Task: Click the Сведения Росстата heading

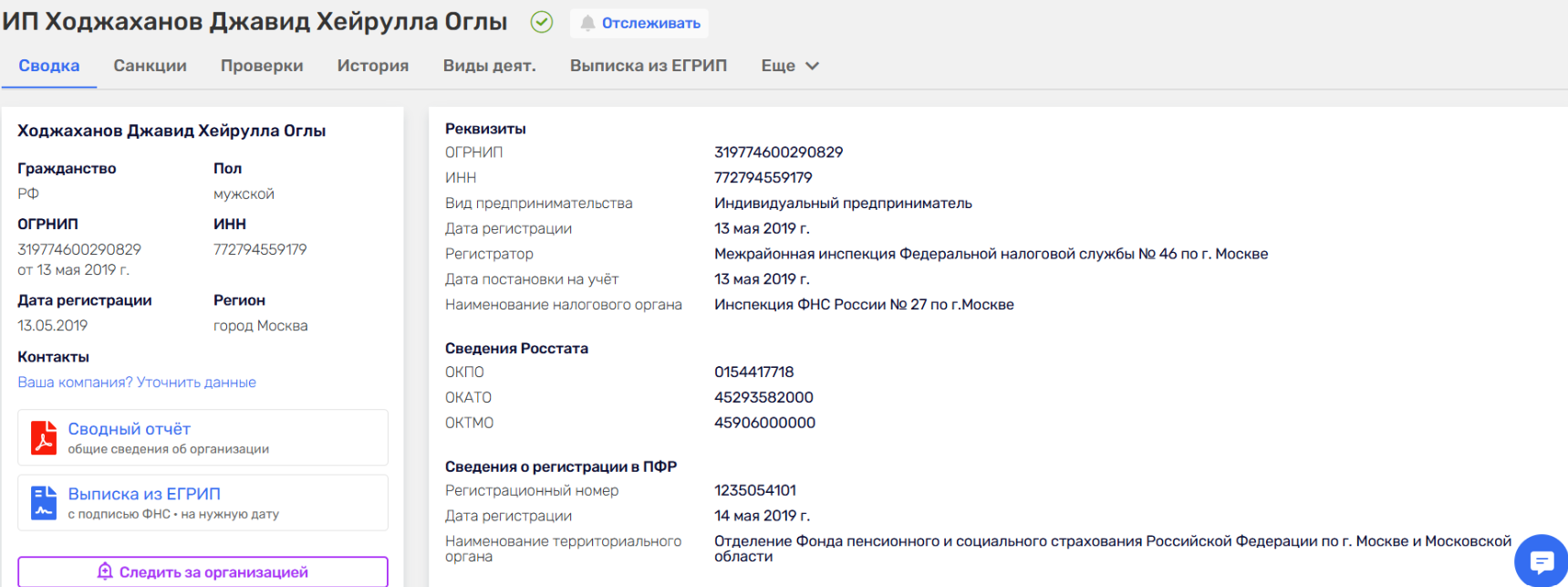Action: pyautogui.click(x=516, y=349)
